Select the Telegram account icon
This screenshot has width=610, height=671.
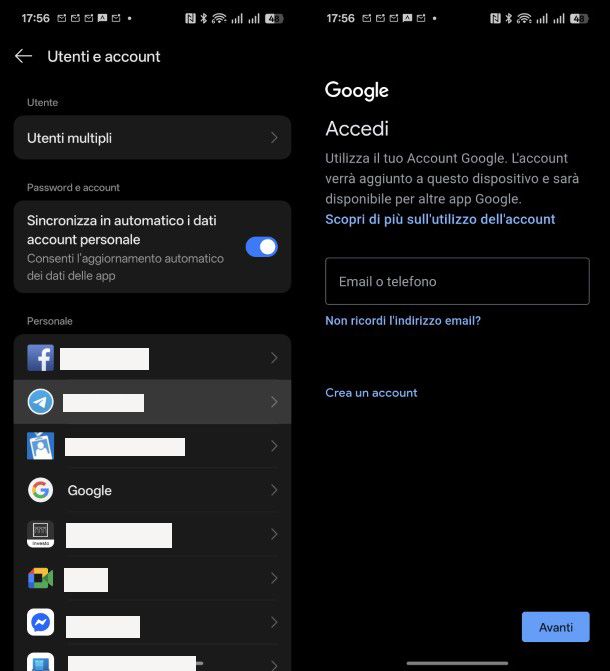point(41,402)
